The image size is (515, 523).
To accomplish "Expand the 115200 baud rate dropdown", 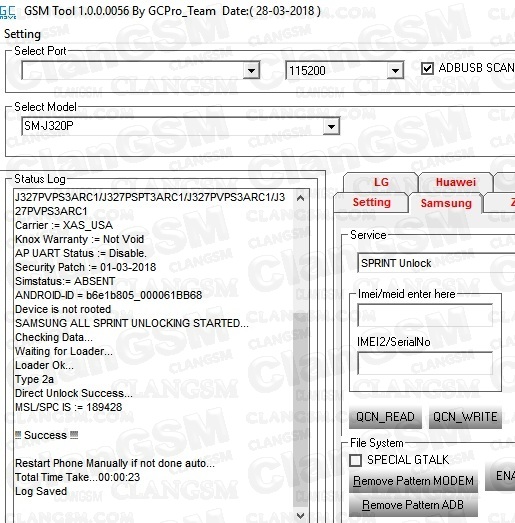I will pyautogui.click(x=395, y=70).
